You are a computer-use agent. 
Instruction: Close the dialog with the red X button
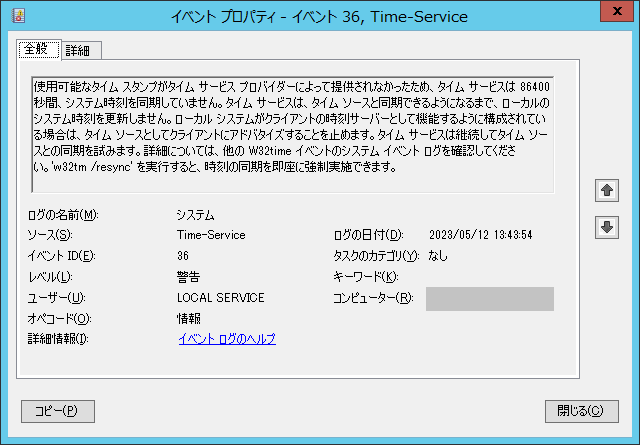617,12
